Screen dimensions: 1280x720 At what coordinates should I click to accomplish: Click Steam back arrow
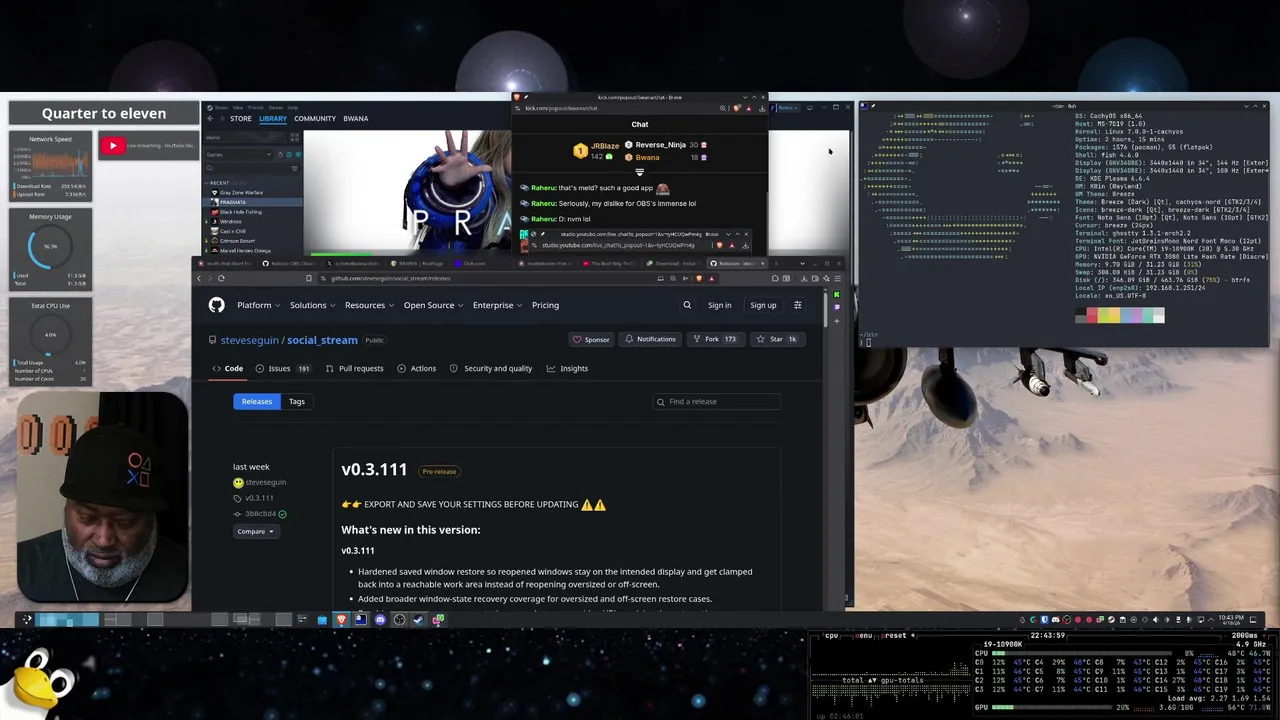click(210, 118)
